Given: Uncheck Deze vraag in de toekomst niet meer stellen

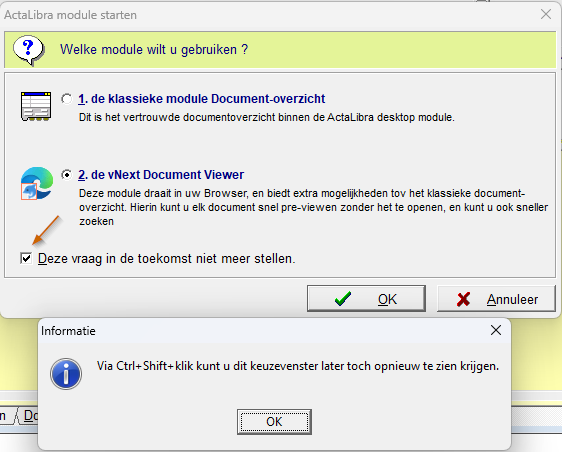Looking at the screenshot, I should [x=26, y=258].
